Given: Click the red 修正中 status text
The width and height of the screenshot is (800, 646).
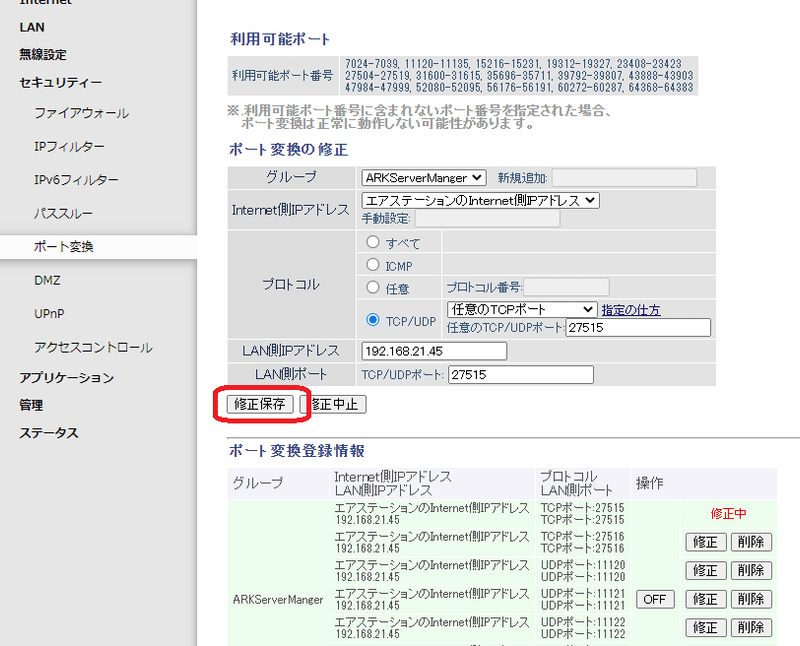Looking at the screenshot, I should tap(728, 513).
